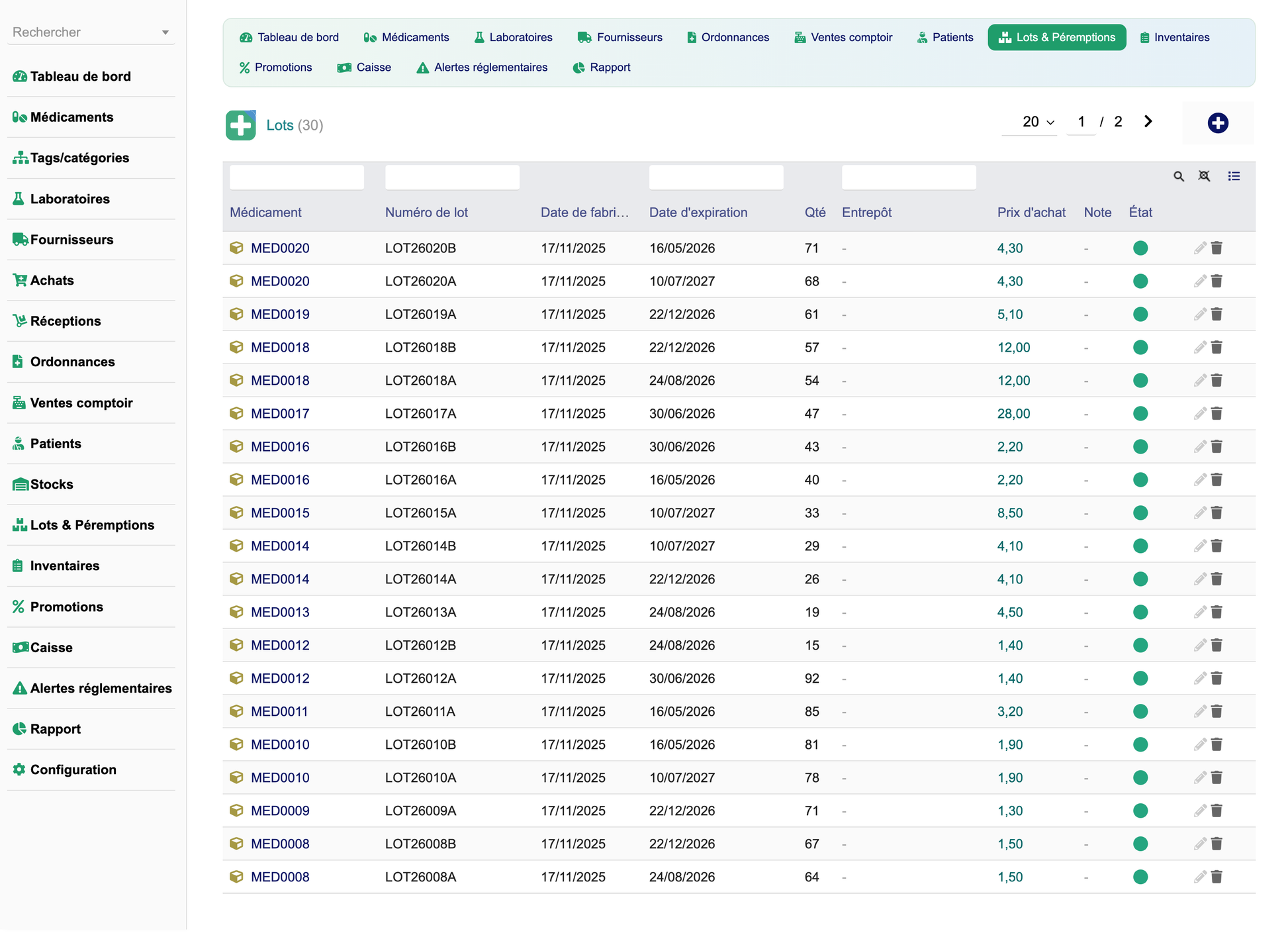Image resolution: width=1288 pixels, height=933 pixels.
Task: Switch to the Inventaires tab
Action: click(1174, 38)
